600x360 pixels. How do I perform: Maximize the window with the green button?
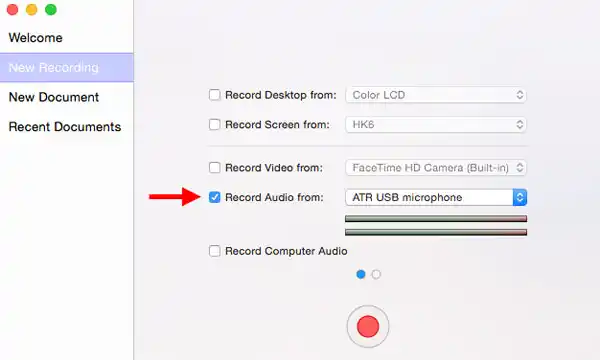pyautogui.click(x=51, y=10)
